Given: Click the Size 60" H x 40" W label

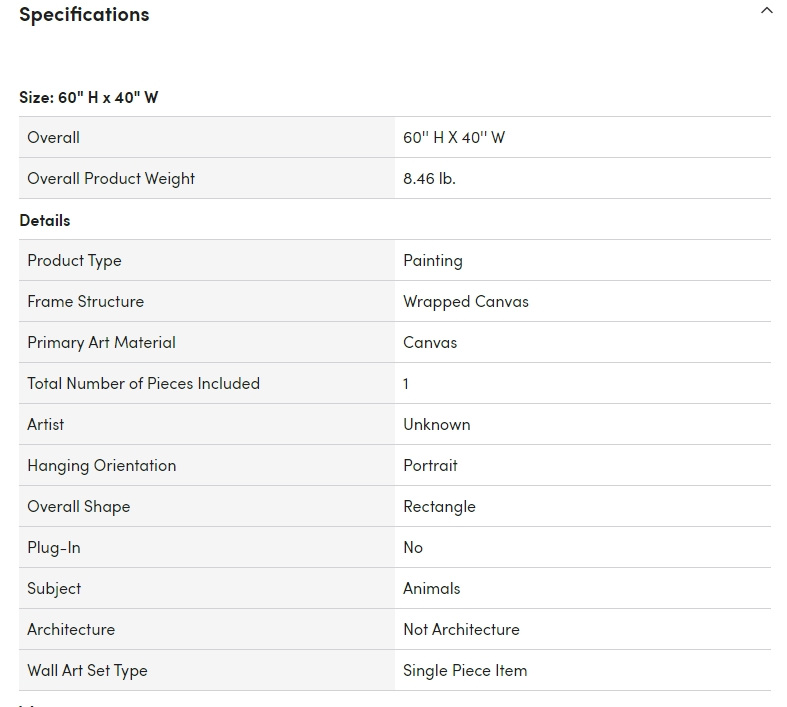Looking at the screenshot, I should click(89, 97).
